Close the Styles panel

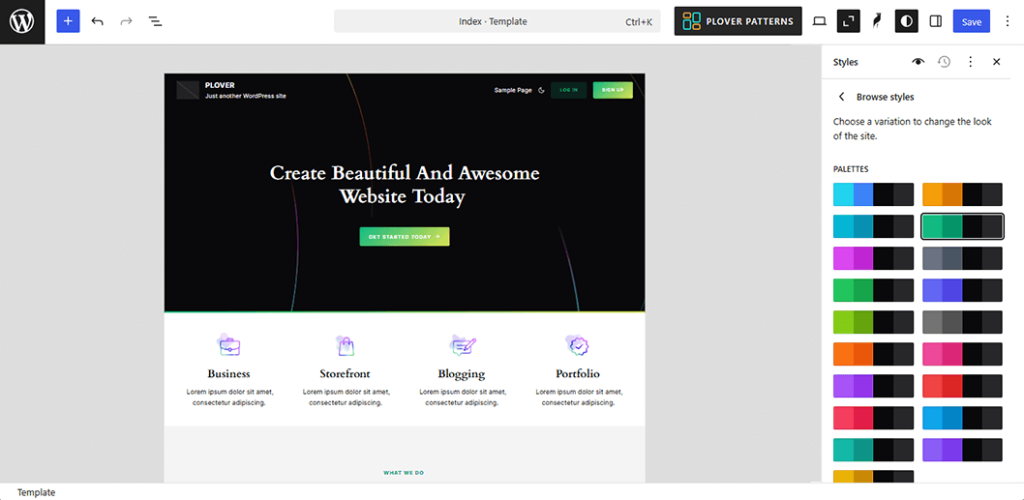pyautogui.click(x=996, y=62)
